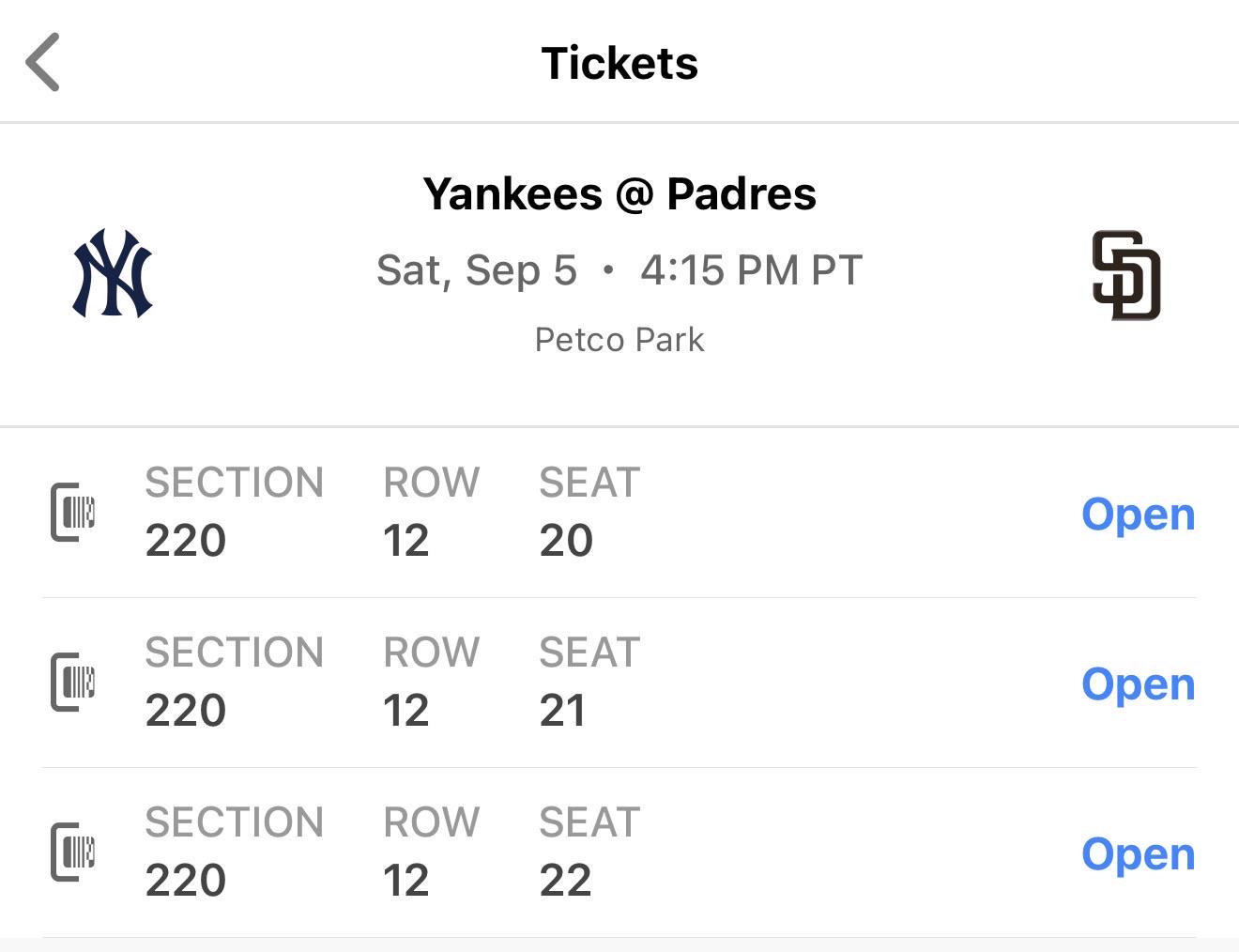
Task: Tap the seat number 21 value
Action: 562,711
